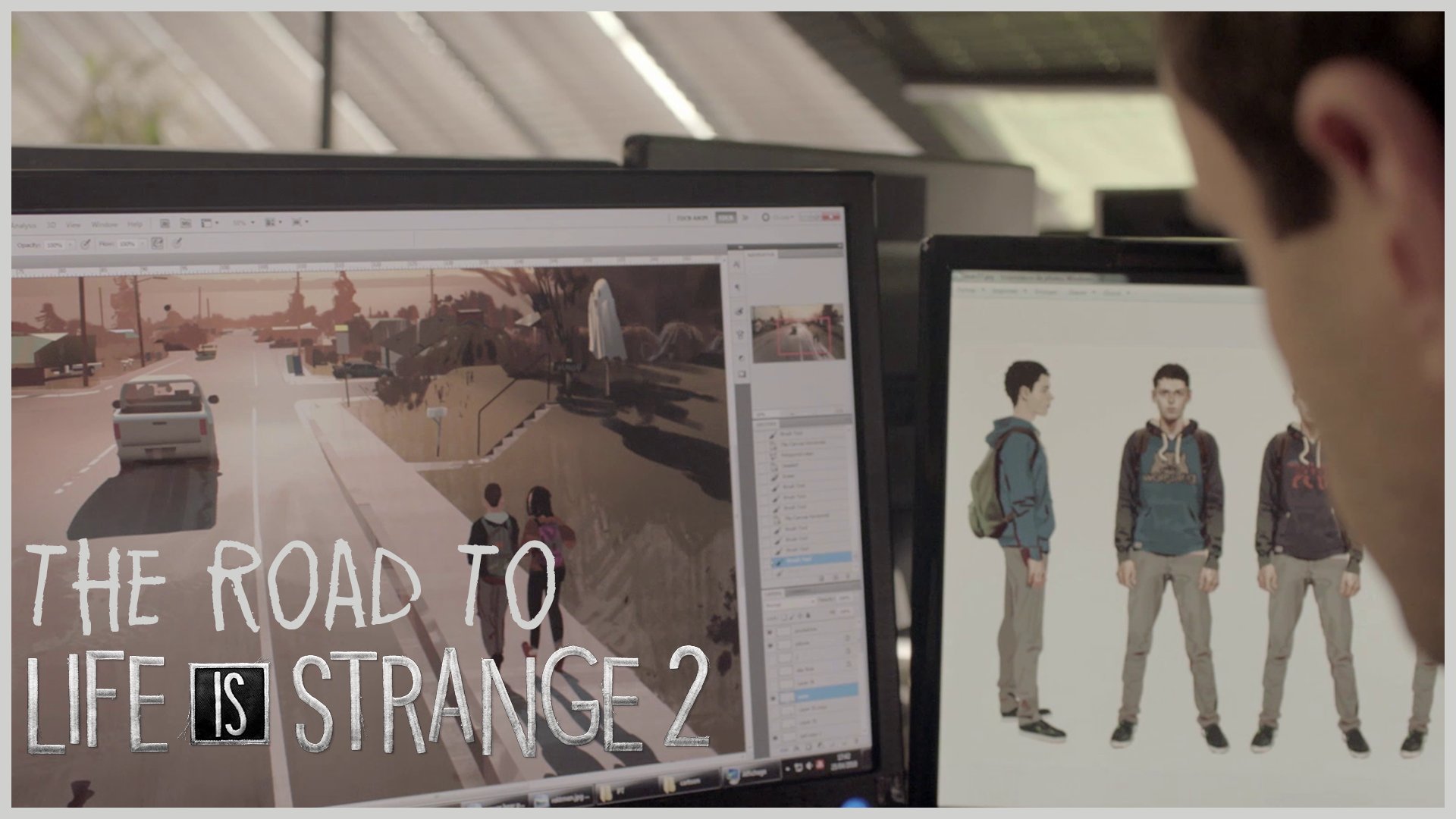Enable the airbrush mode icon
This screenshot has width=1456, height=819.
157,243
